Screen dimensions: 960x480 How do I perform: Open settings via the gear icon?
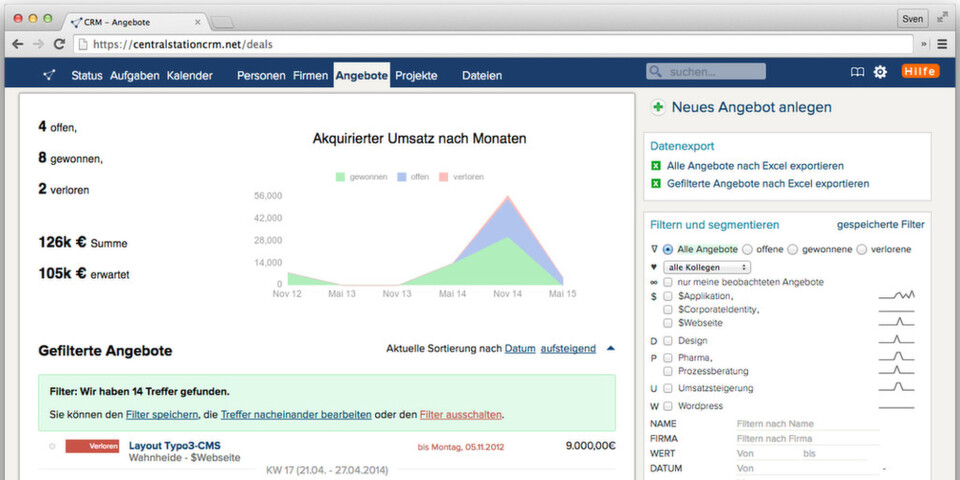tap(880, 72)
